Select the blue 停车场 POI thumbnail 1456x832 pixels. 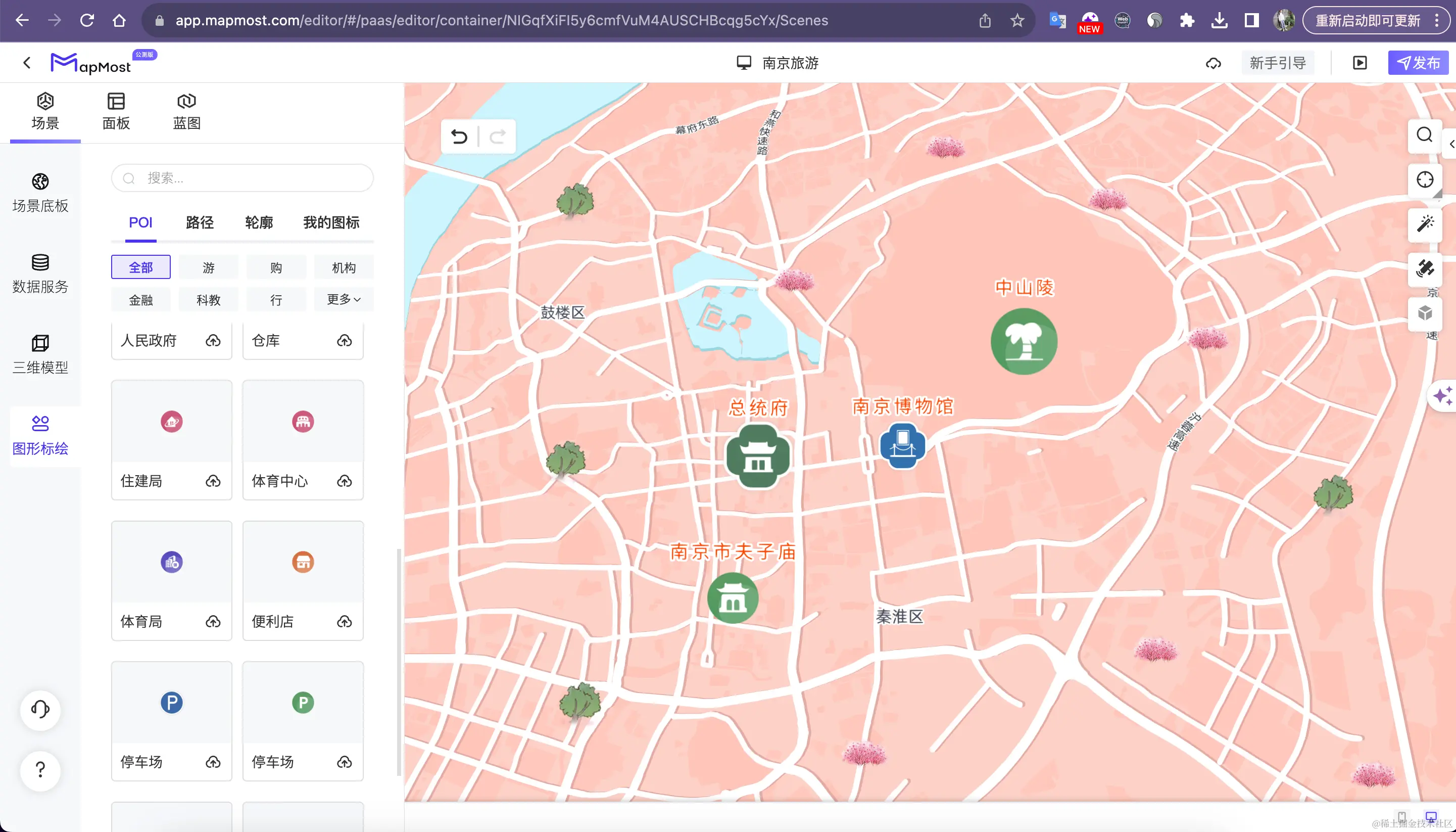coord(172,703)
